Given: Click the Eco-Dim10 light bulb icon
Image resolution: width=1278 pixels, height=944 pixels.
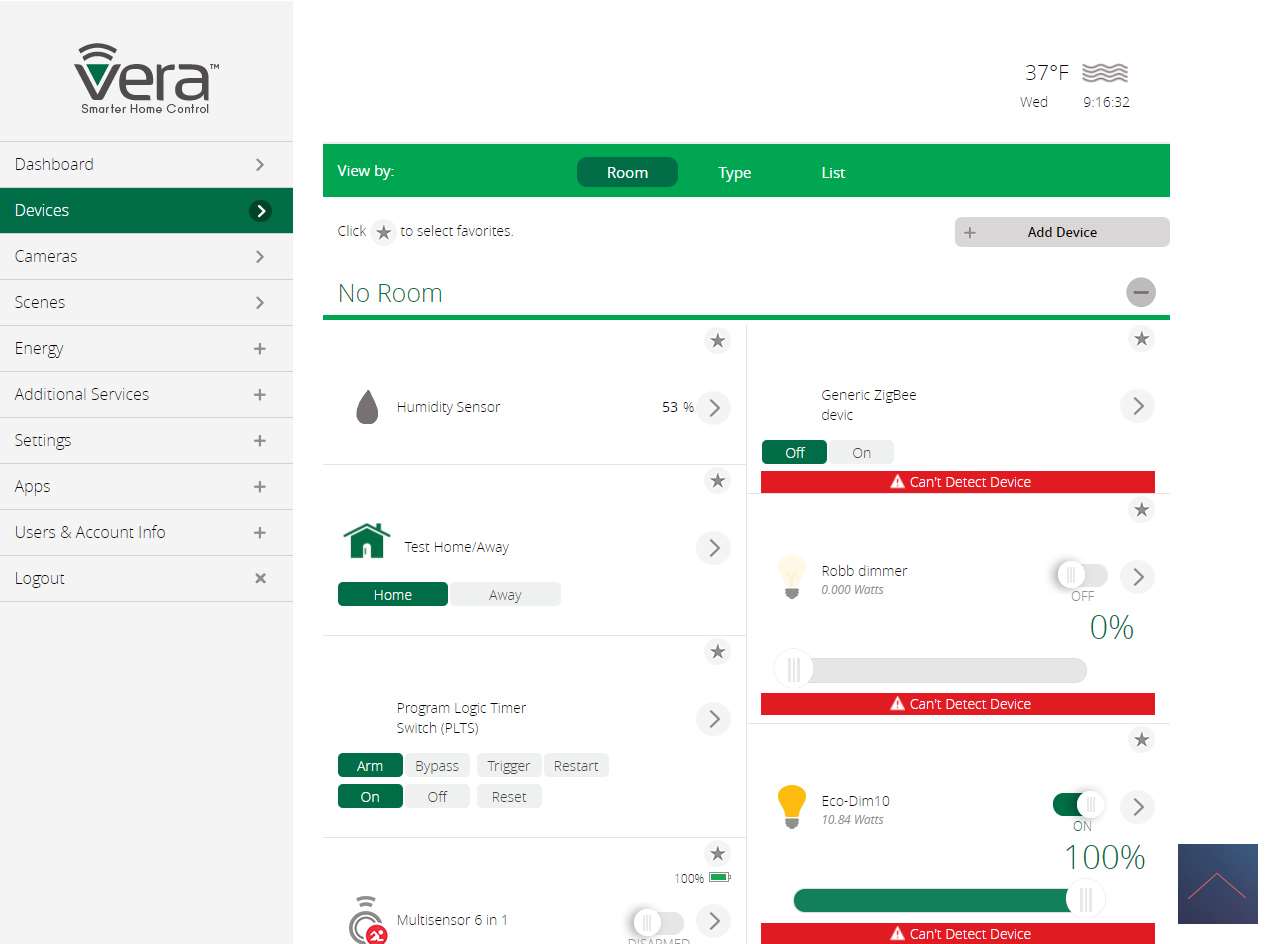Looking at the screenshot, I should pos(791,807).
